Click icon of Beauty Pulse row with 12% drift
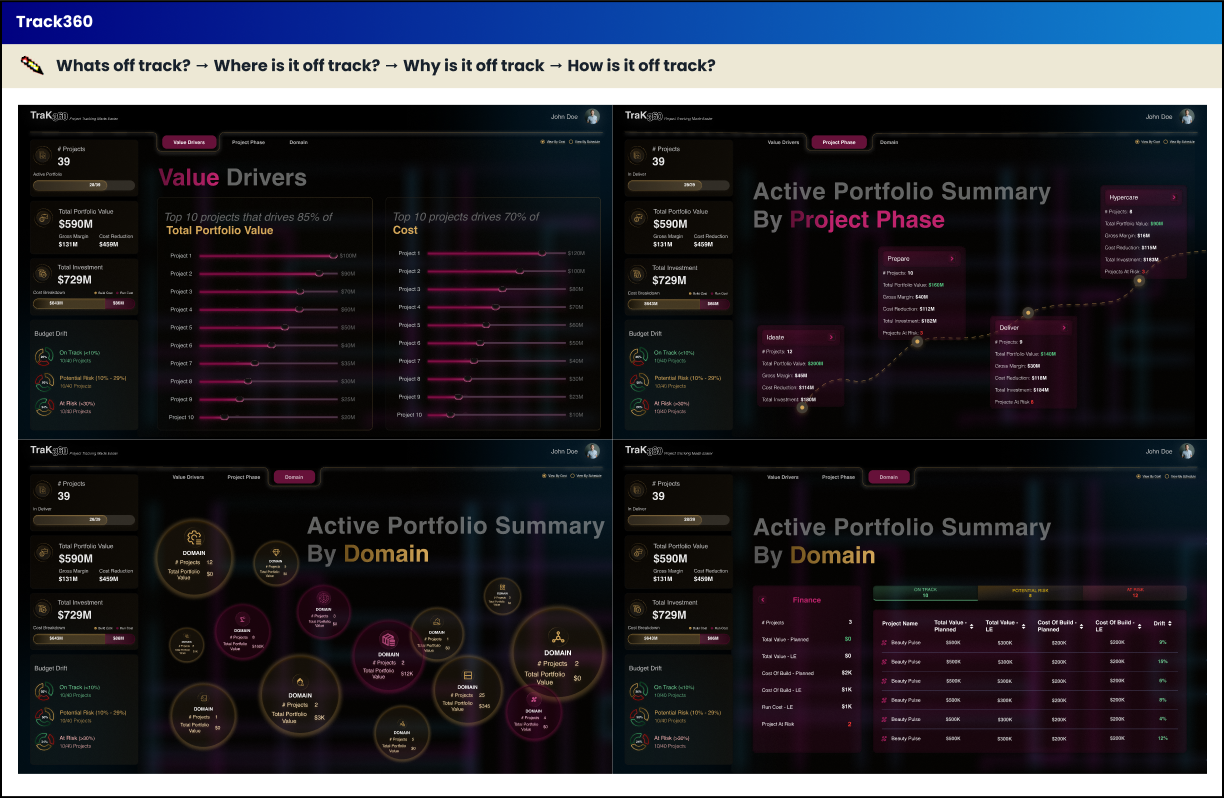This screenshot has height=798, width=1224. [x=884, y=738]
